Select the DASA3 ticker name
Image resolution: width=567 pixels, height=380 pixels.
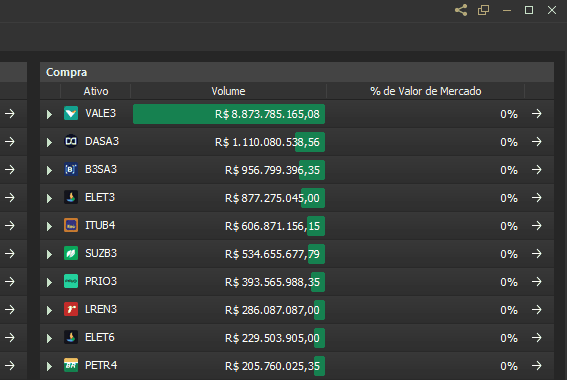[102, 141]
